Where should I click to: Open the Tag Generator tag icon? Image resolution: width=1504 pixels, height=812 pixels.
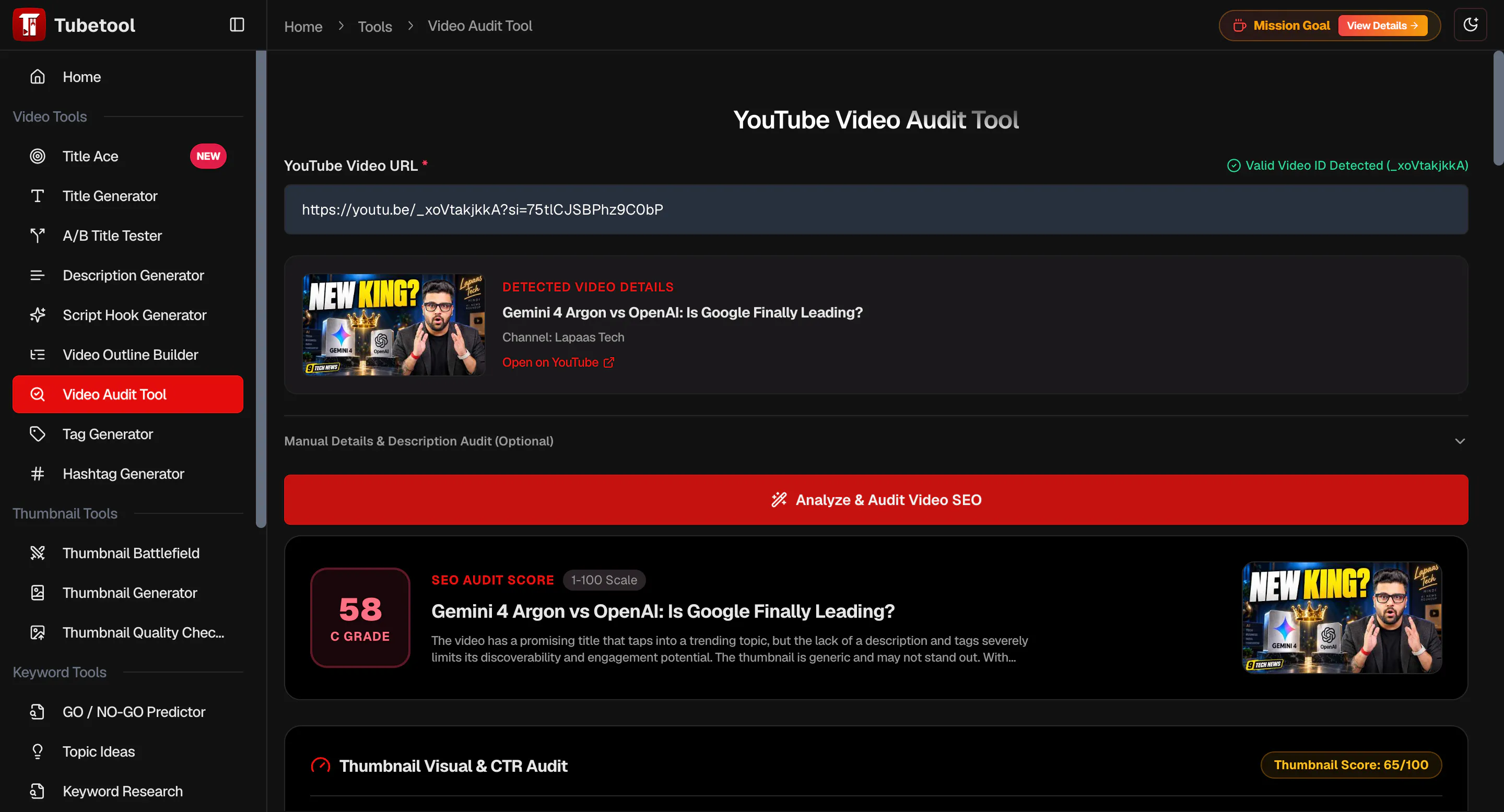coord(38,434)
